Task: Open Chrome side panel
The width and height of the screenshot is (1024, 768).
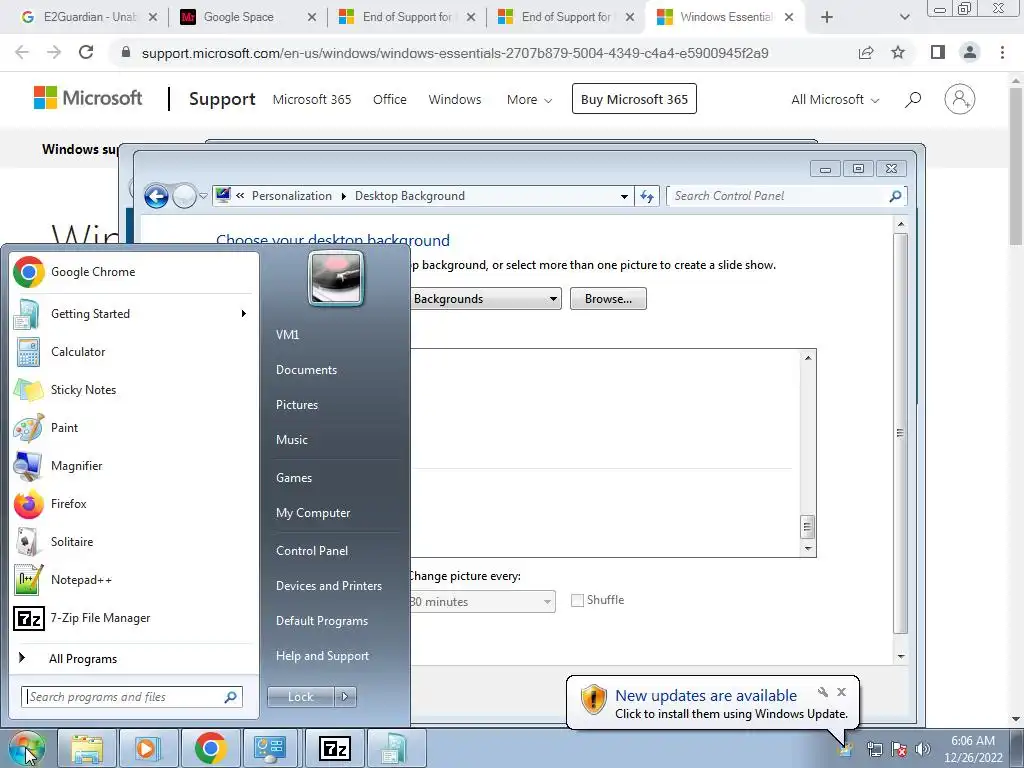Action: coord(938,52)
